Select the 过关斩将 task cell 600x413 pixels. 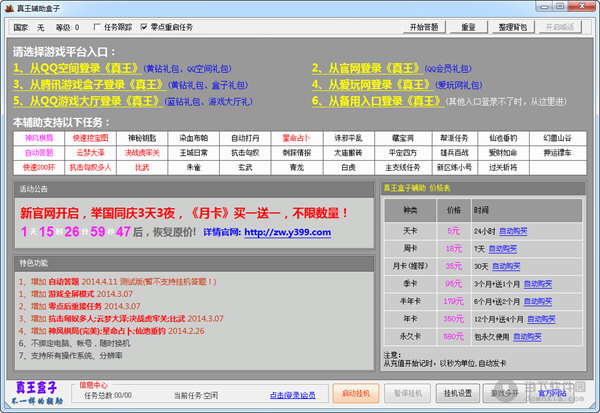503,168
